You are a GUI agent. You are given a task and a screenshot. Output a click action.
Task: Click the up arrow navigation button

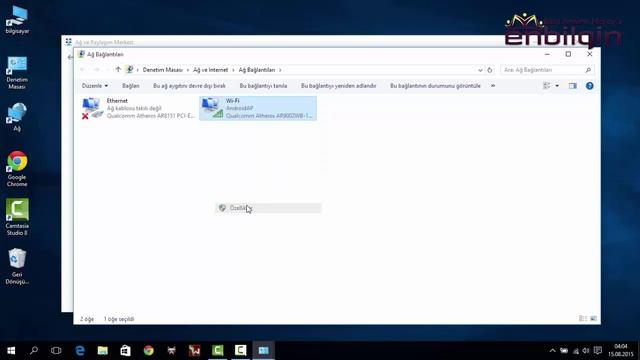tap(118, 70)
